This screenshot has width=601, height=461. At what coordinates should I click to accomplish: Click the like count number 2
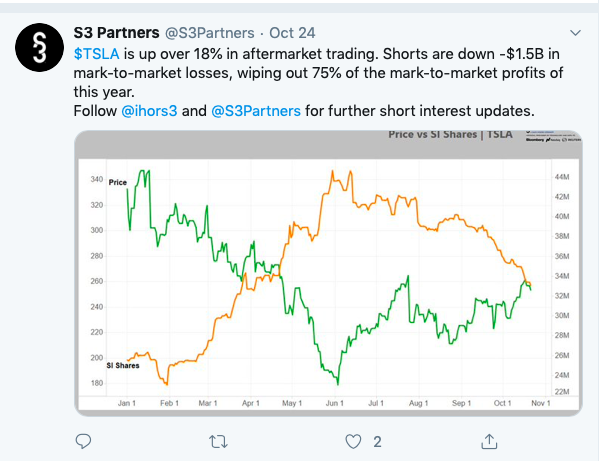377,441
